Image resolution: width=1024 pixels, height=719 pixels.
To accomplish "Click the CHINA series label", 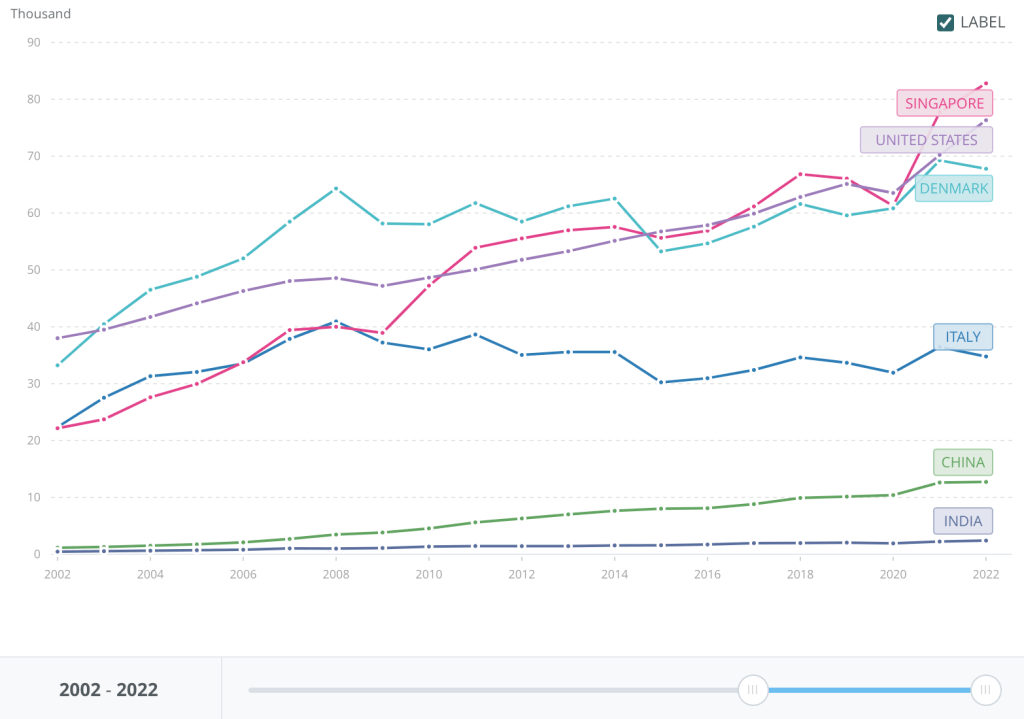I will point(963,462).
